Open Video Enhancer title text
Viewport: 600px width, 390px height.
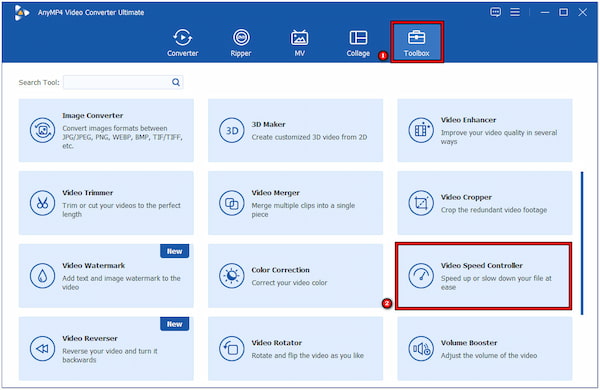coord(468,120)
